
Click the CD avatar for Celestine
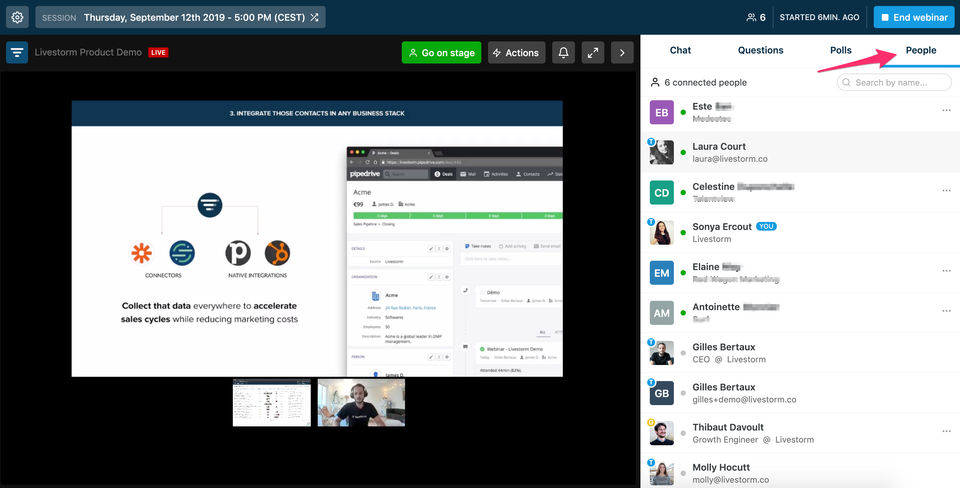coord(662,193)
